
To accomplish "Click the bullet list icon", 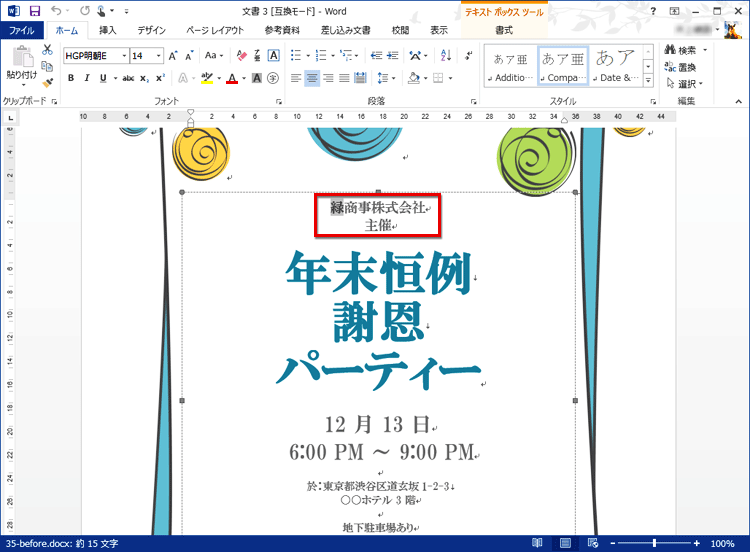I will (x=296, y=55).
